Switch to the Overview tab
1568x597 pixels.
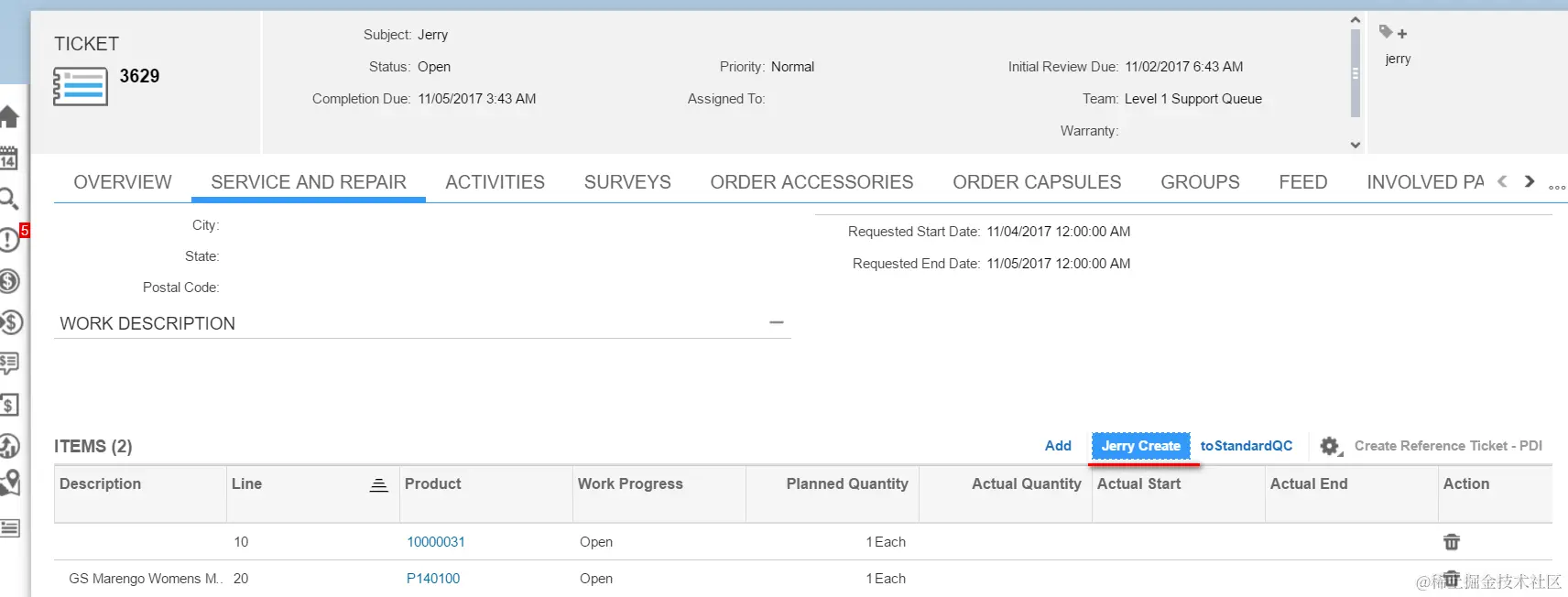point(123,182)
